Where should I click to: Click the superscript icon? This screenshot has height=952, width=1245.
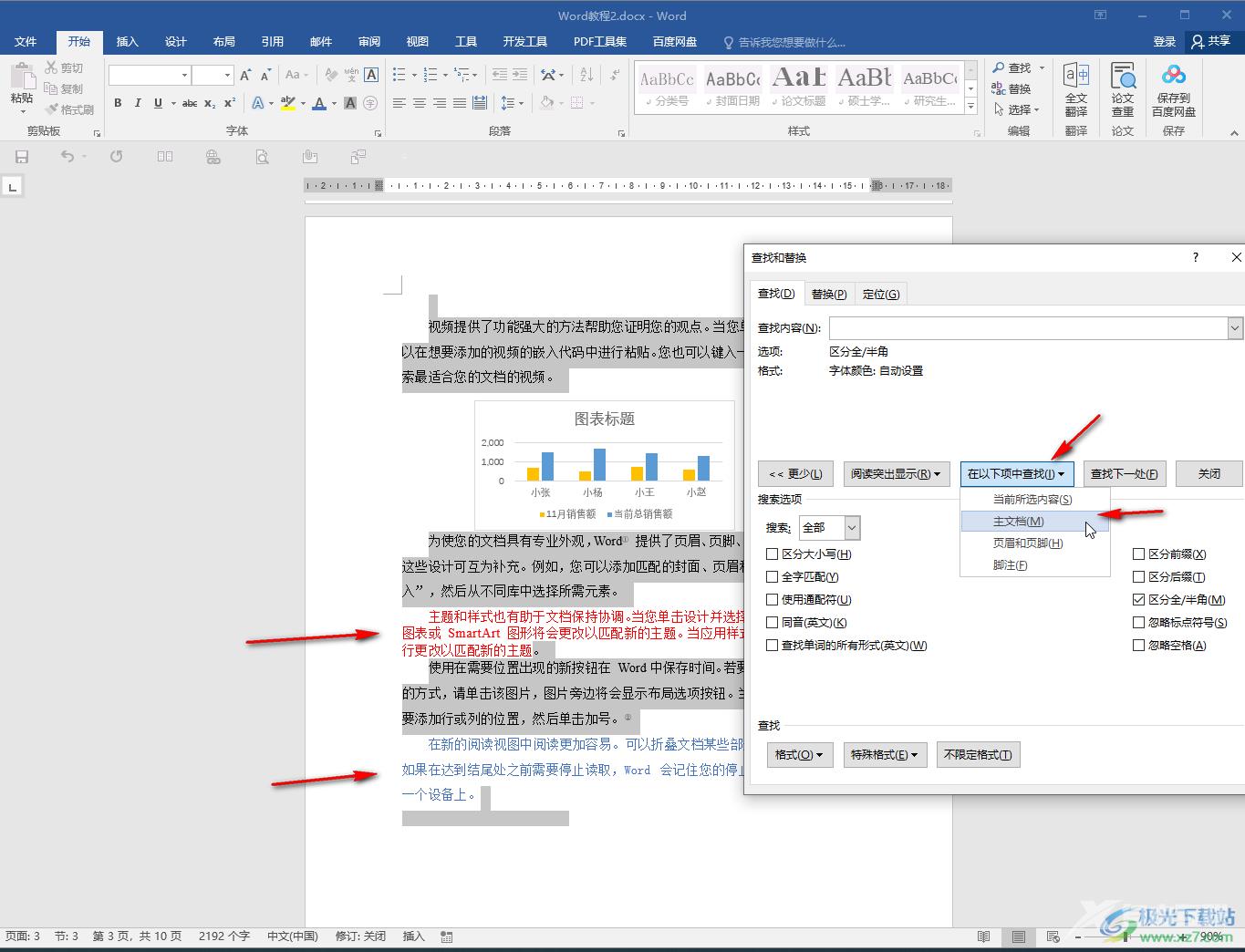coord(230,103)
